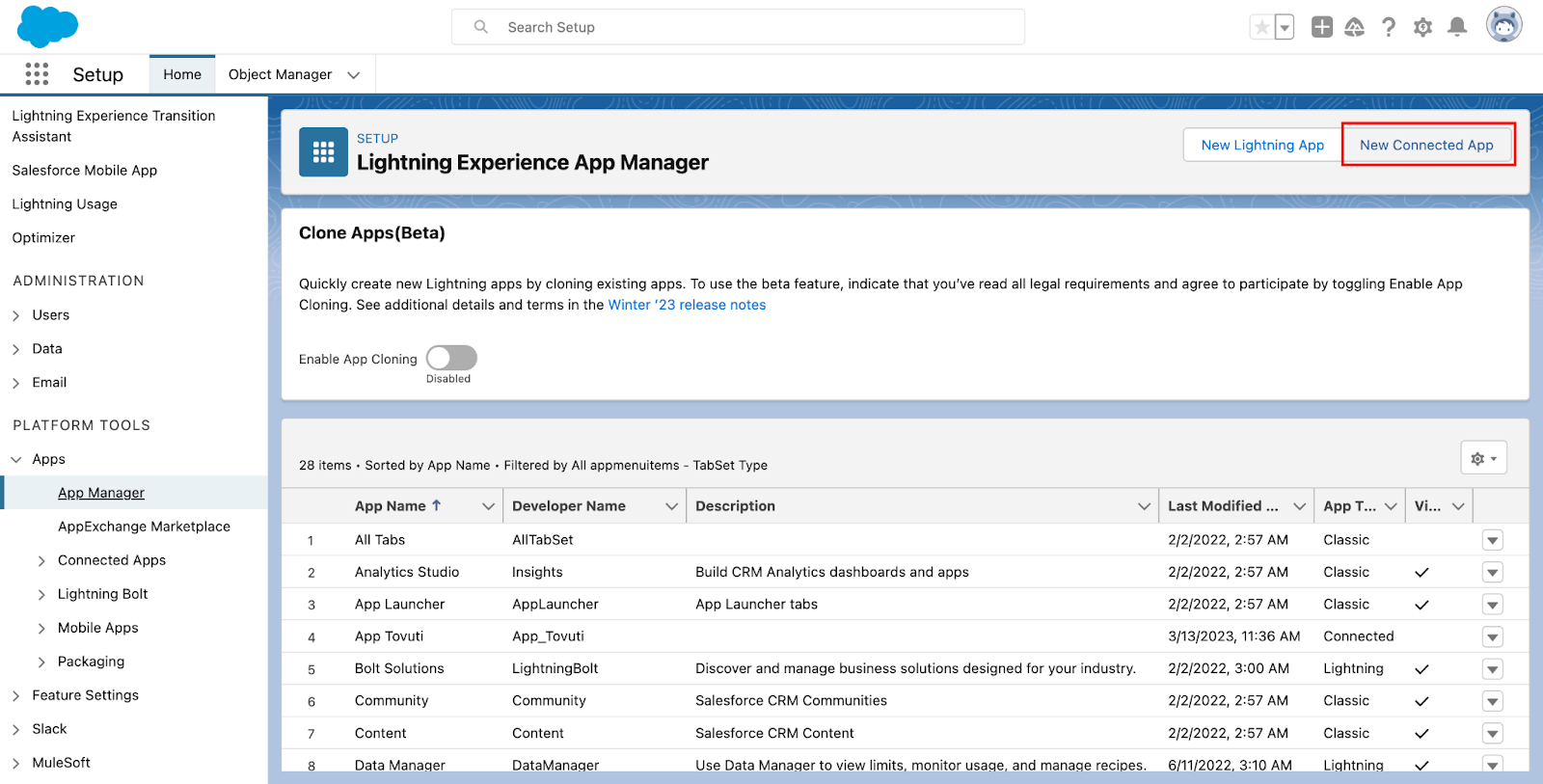Click the App Tovuti app name
Screen dimensions: 1543x784
389,636
